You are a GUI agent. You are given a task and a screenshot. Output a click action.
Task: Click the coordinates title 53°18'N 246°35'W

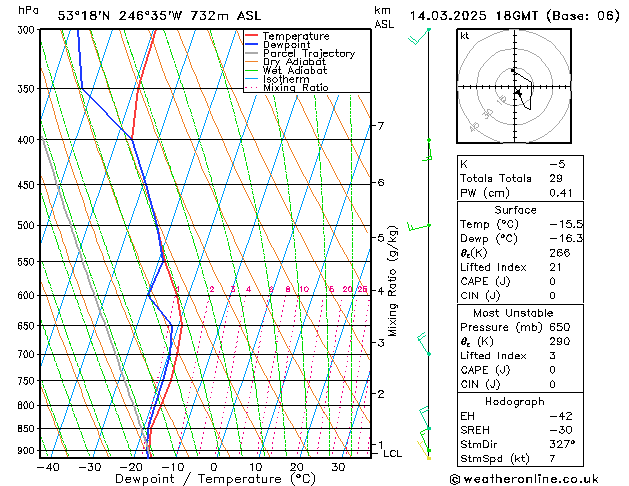tap(120, 16)
